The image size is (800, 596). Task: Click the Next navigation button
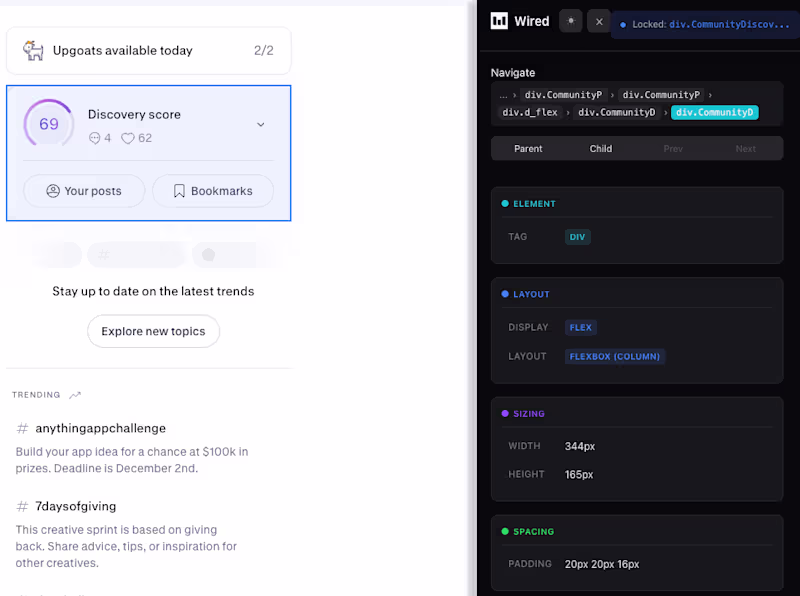pos(745,148)
